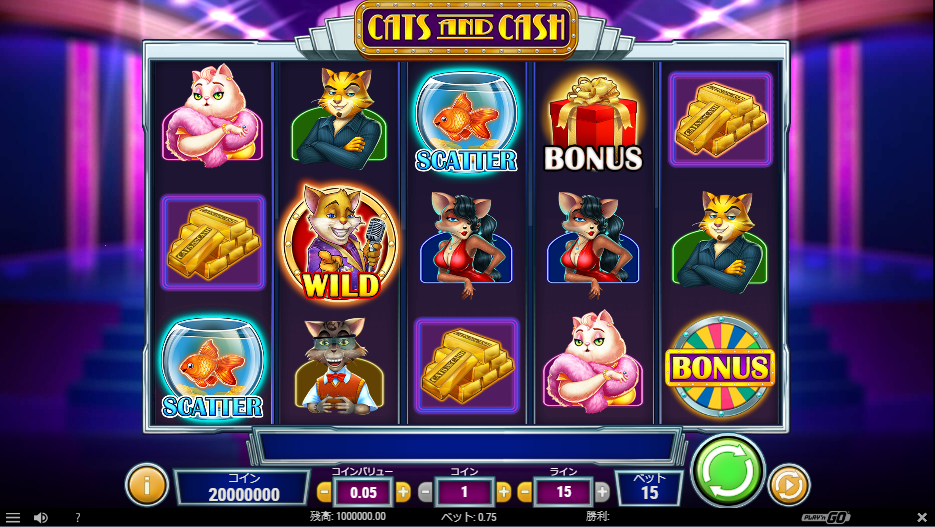Increase coin value with plus button
The image size is (935, 527).
tap(403, 492)
